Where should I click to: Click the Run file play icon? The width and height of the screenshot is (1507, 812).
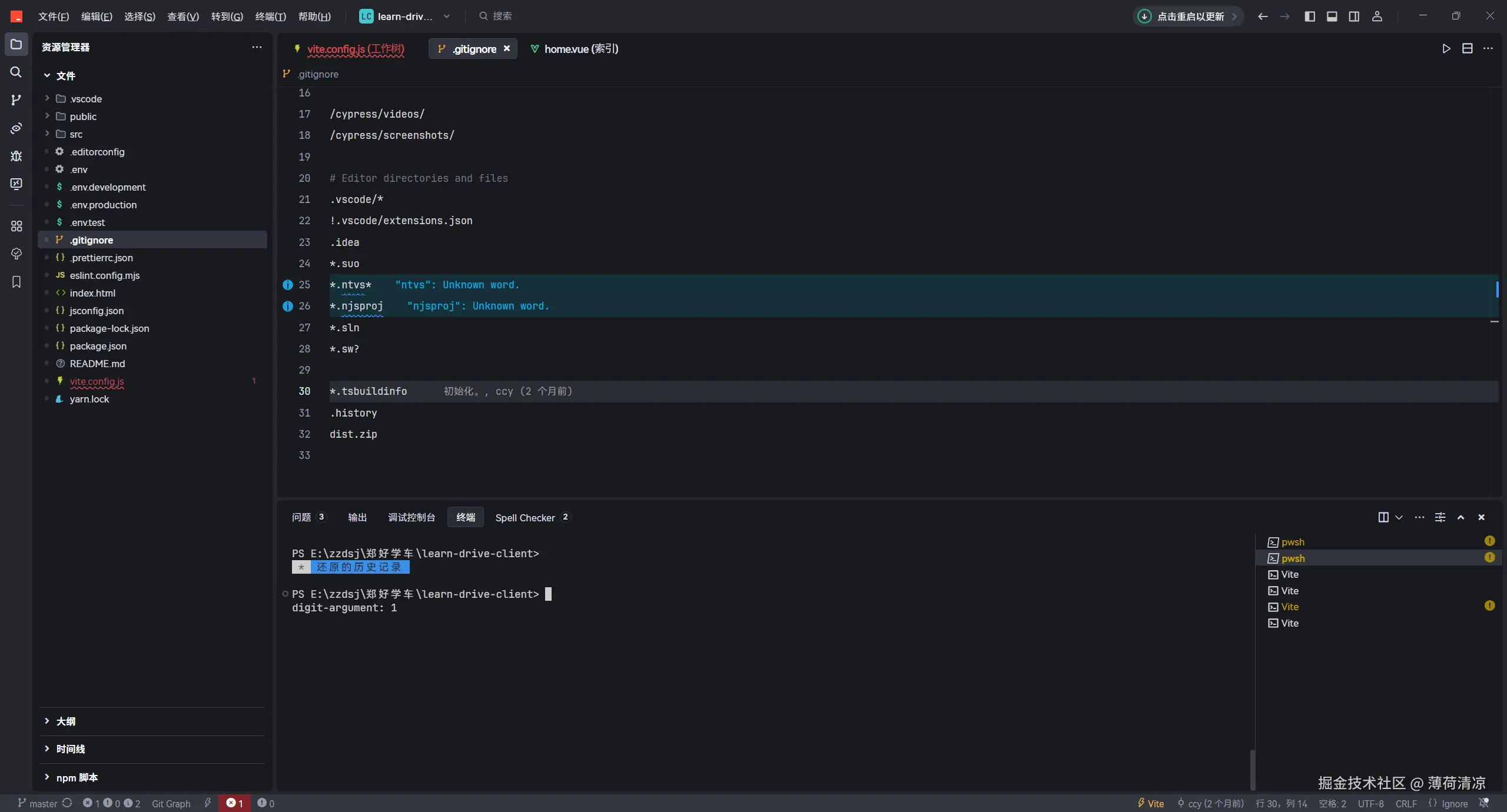point(1446,49)
